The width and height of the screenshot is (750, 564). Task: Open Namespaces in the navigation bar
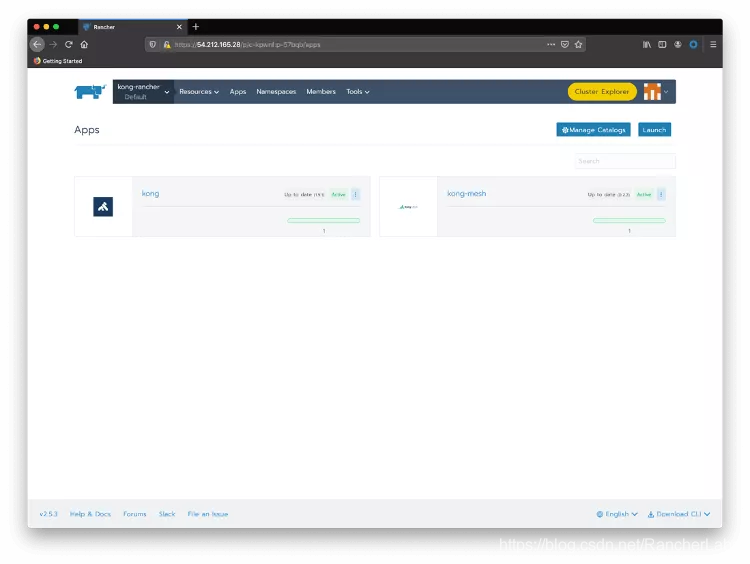pos(276,91)
